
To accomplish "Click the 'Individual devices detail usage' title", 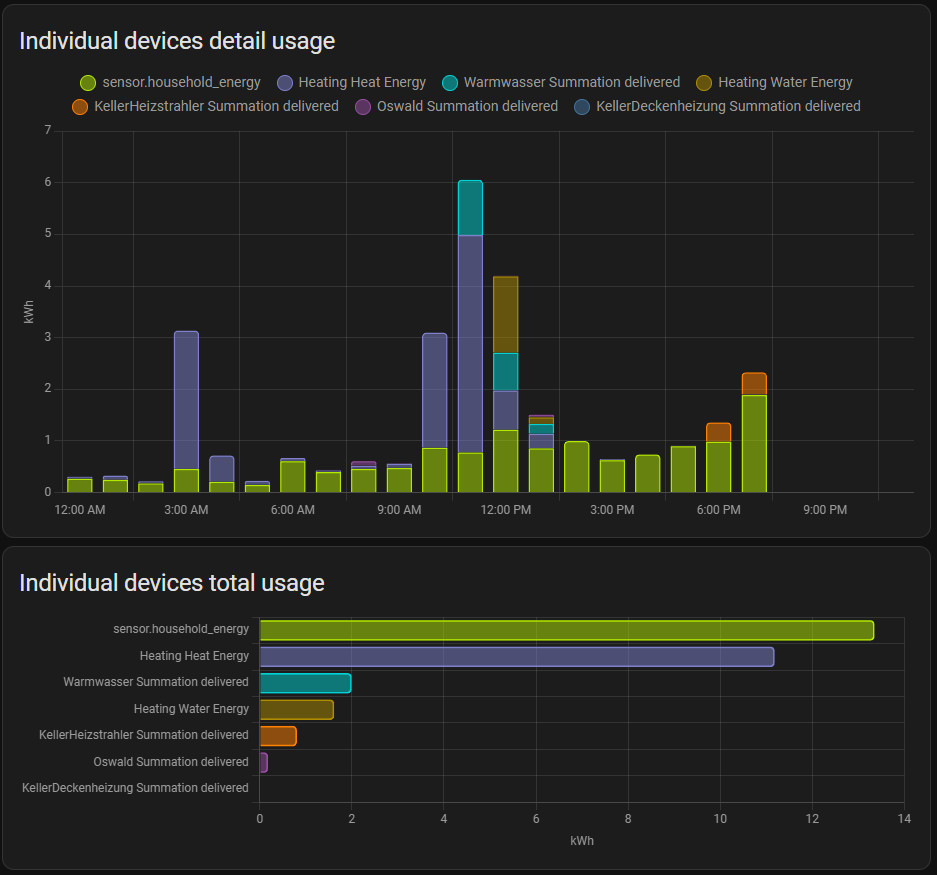I will (x=177, y=41).
